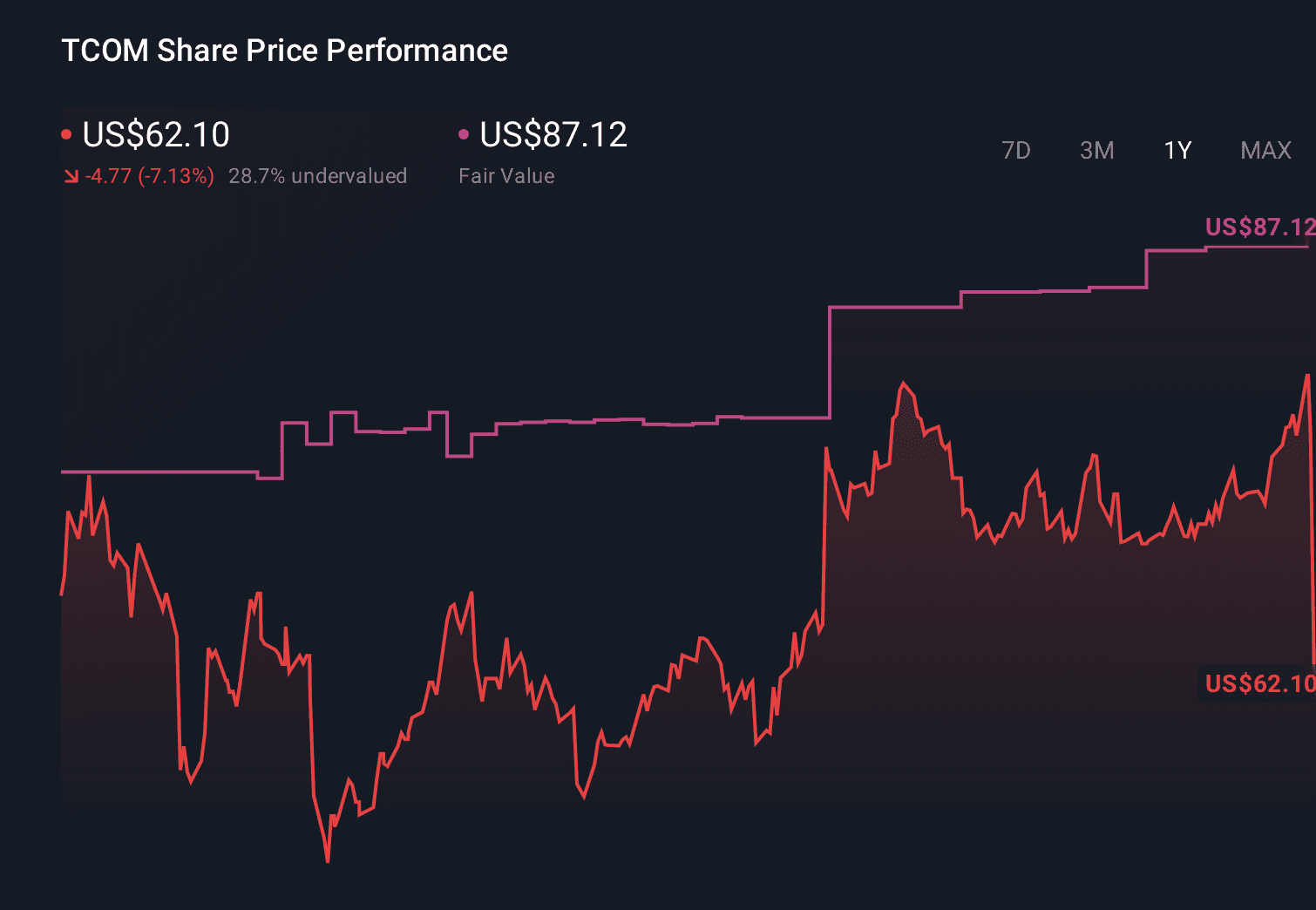Click the large US$62.10 share price heading
The image size is (1316, 910).
pyautogui.click(x=156, y=134)
